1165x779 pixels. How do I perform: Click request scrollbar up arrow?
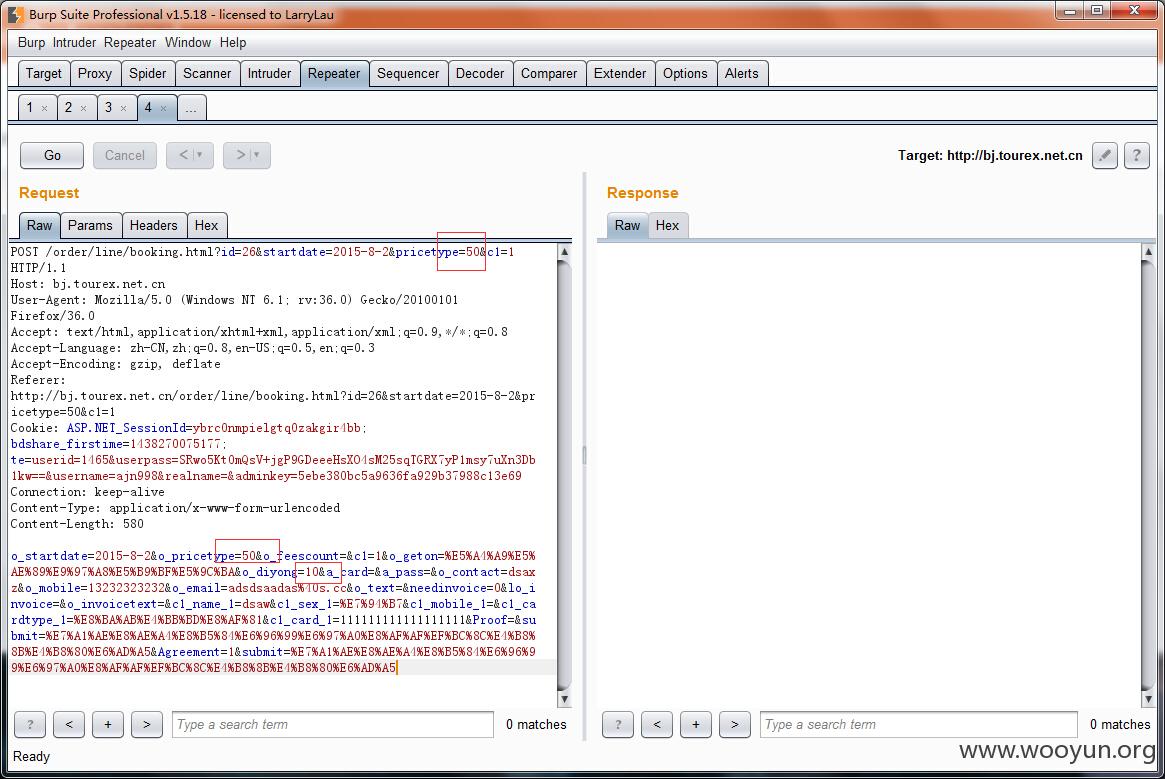click(565, 252)
